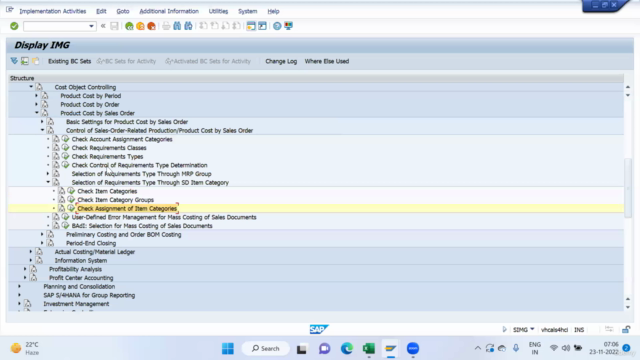Click the Save icon in toolbar

(x=114, y=26)
